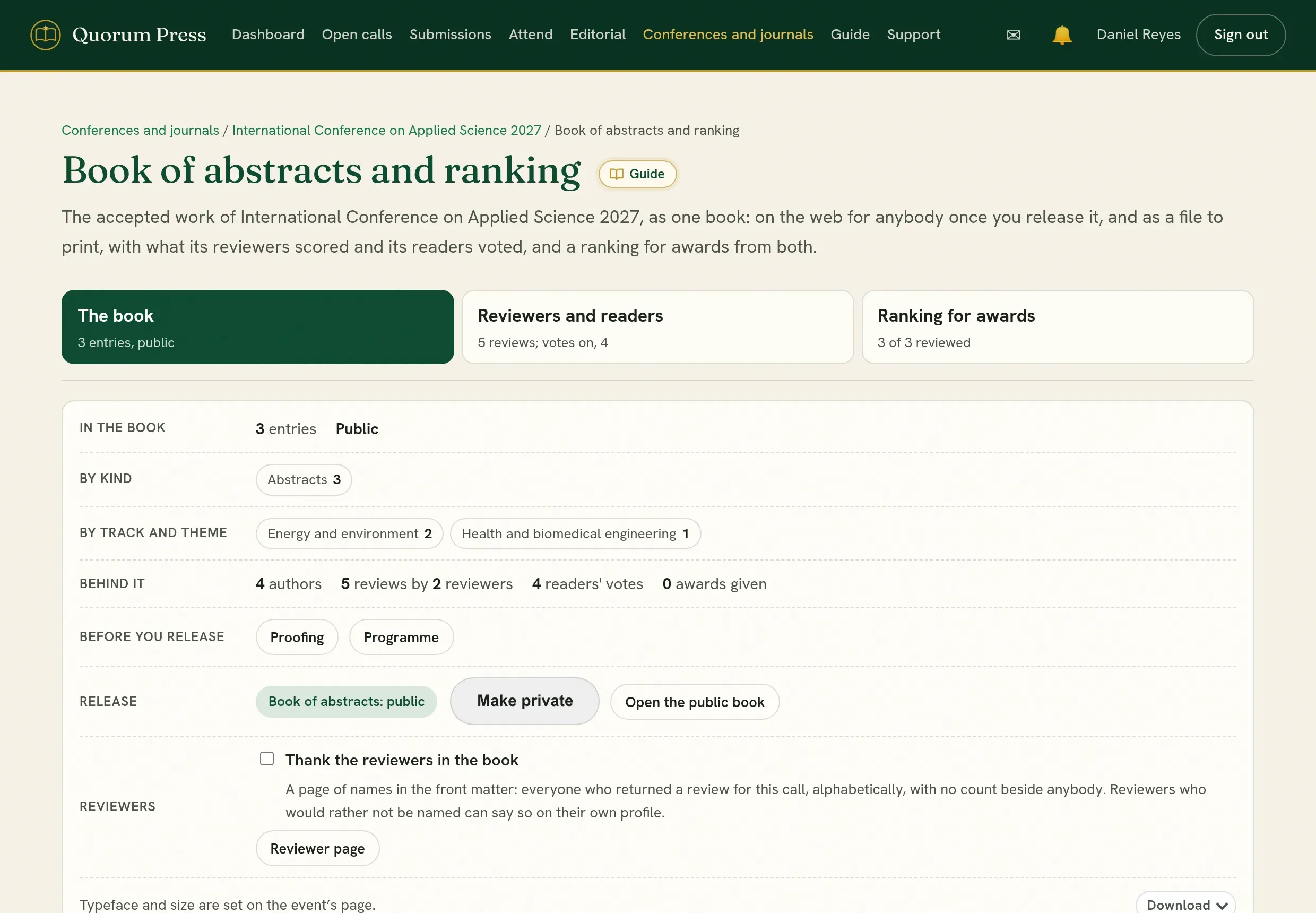Open the Editorial menu item
The width and height of the screenshot is (1316, 913).
(598, 35)
